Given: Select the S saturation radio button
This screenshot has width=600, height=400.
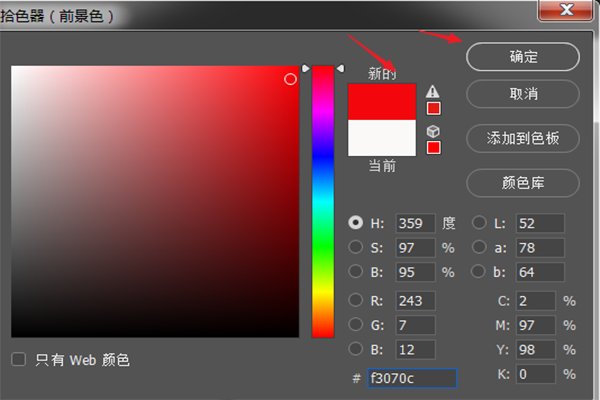Looking at the screenshot, I should tap(355, 247).
